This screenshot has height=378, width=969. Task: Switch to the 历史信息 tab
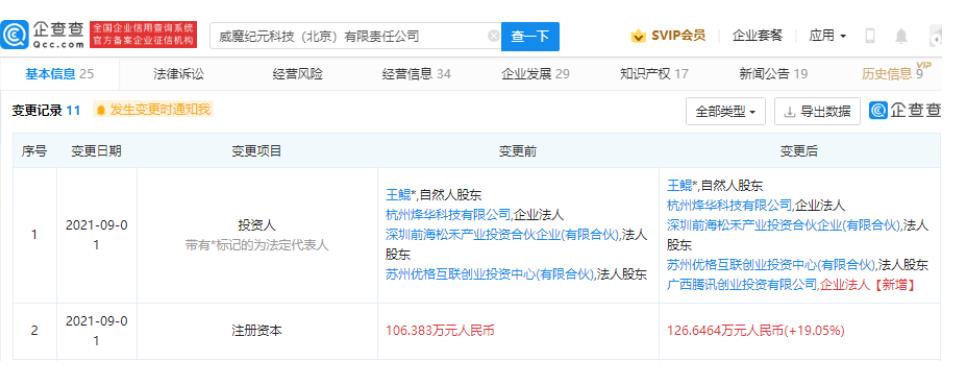892,74
